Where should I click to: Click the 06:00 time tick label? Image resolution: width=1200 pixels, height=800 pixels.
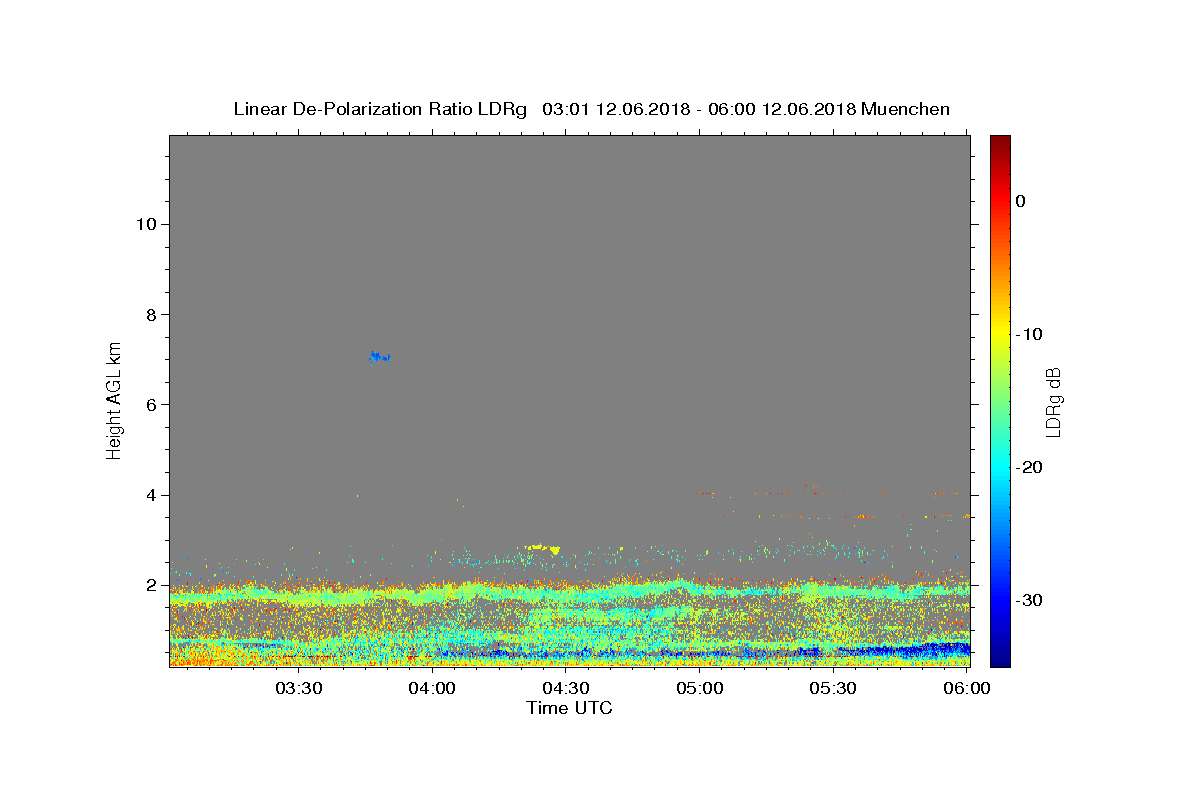pos(967,688)
